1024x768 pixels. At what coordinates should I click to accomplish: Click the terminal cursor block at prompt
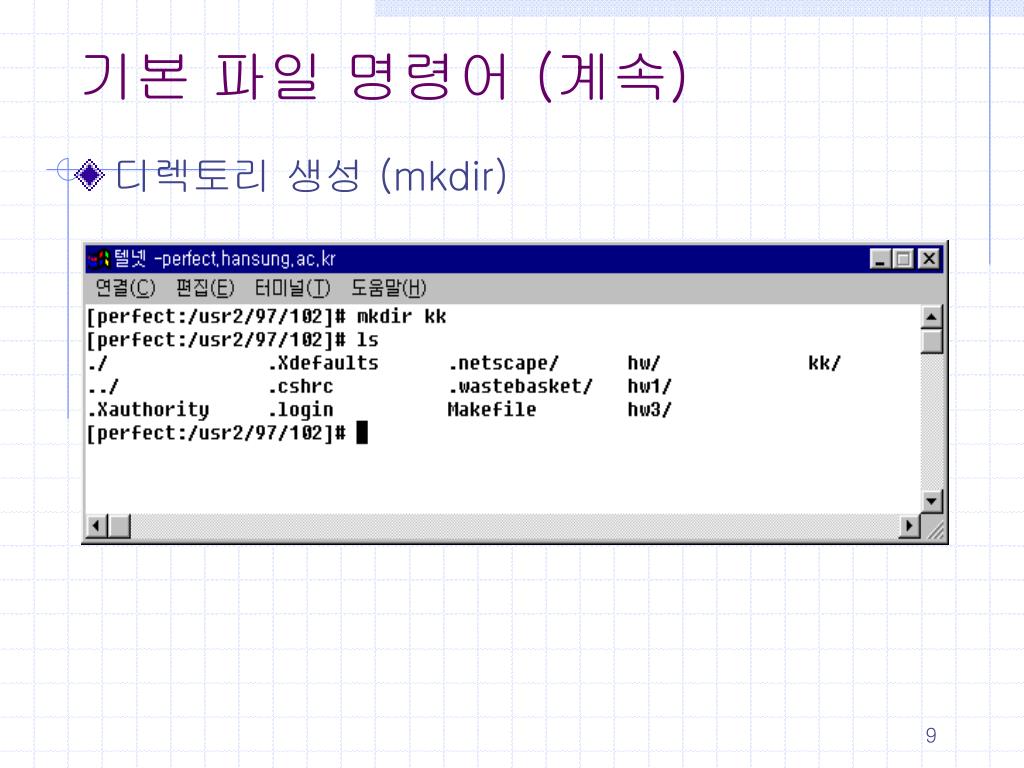point(362,432)
